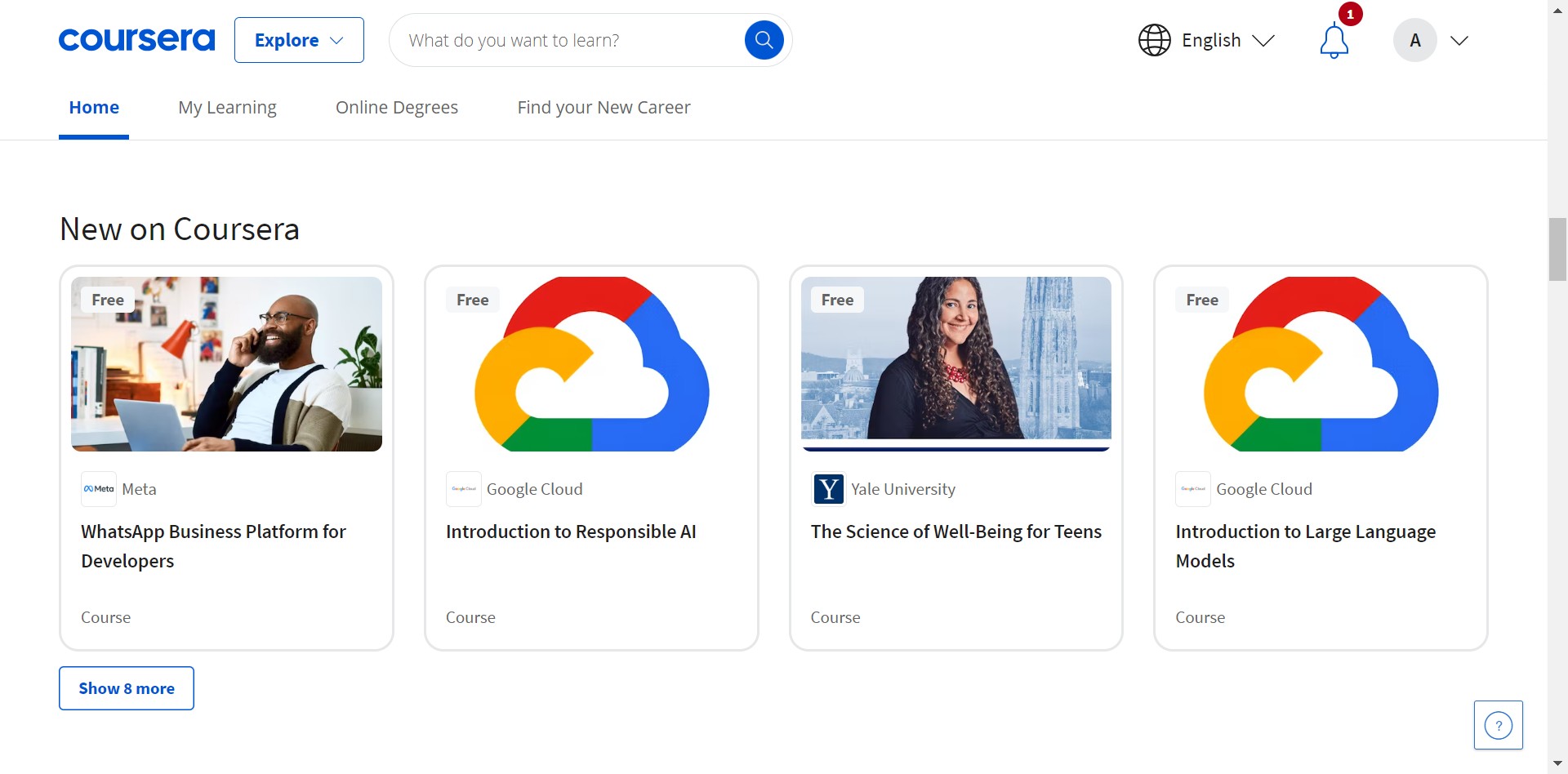This screenshot has height=774, width=1568.
Task: Click the Yale University logo icon
Action: (x=828, y=489)
